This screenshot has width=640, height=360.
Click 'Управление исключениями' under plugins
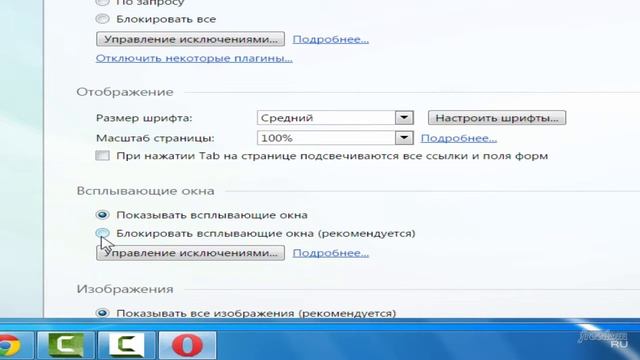coord(191,39)
